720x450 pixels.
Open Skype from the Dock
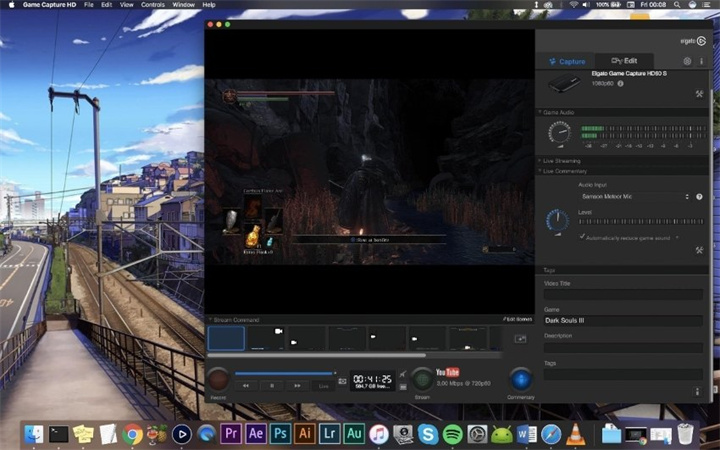(428, 434)
